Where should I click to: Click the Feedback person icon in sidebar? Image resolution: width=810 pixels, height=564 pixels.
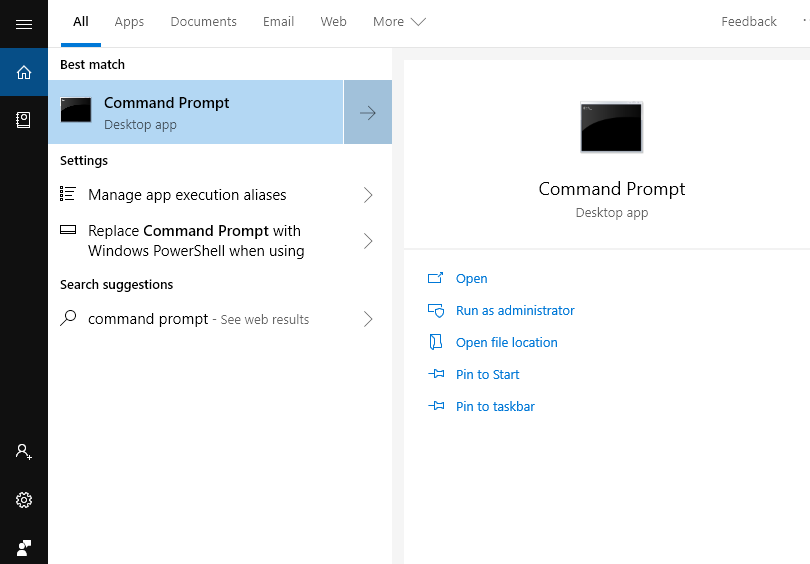[24, 547]
